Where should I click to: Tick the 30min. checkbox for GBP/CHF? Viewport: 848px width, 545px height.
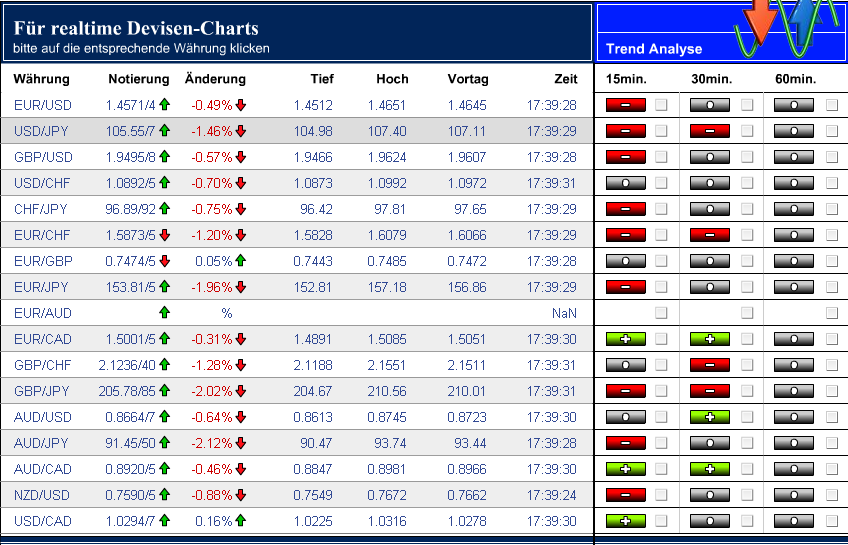point(747,365)
